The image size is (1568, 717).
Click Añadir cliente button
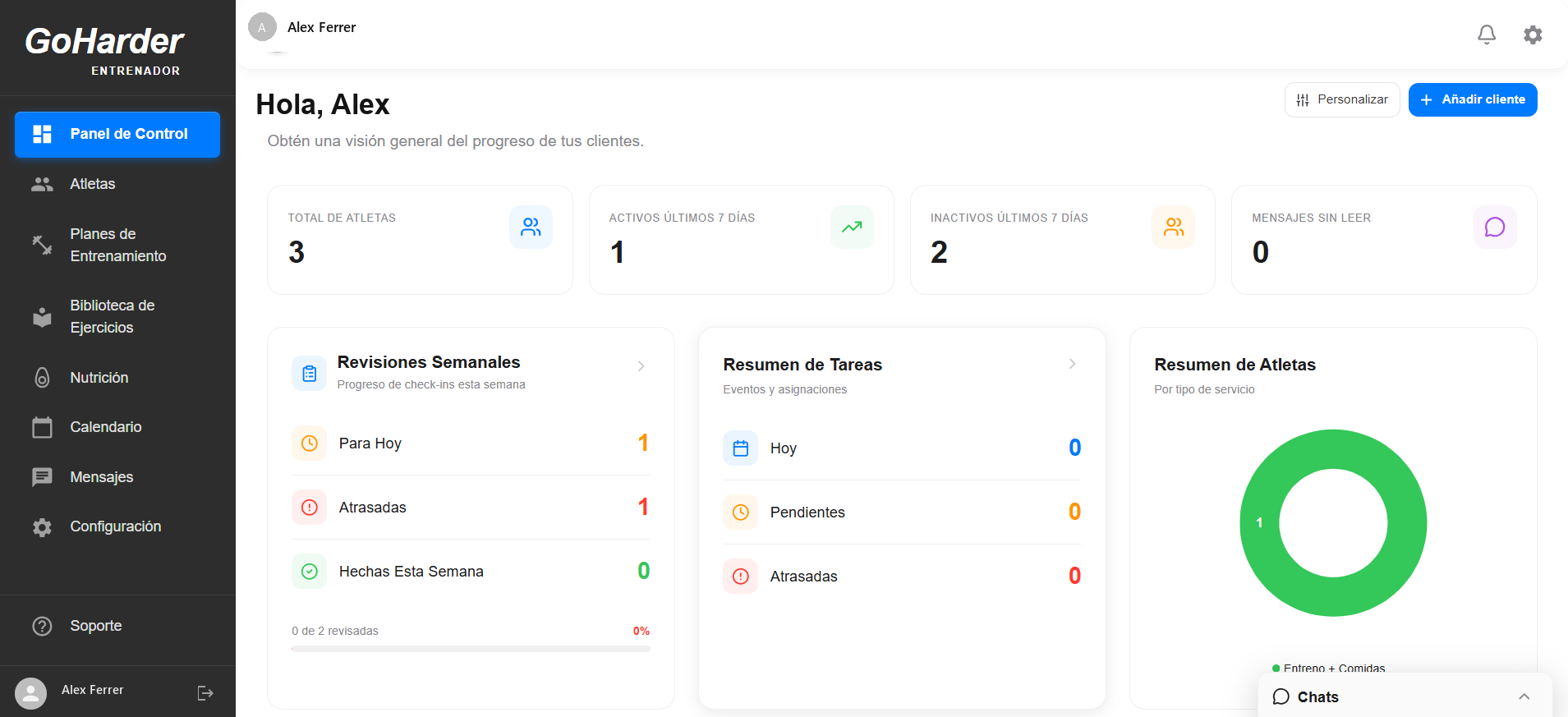[x=1473, y=100]
